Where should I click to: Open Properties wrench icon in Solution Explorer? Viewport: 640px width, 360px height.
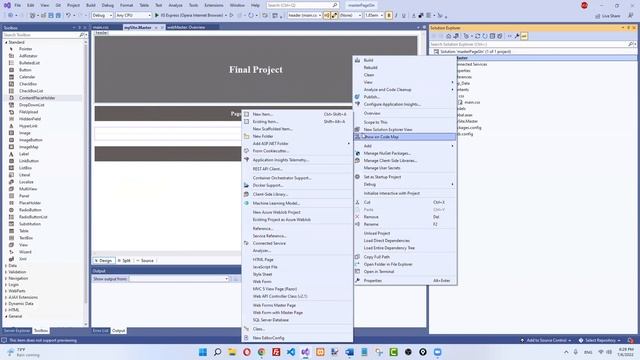(517, 36)
